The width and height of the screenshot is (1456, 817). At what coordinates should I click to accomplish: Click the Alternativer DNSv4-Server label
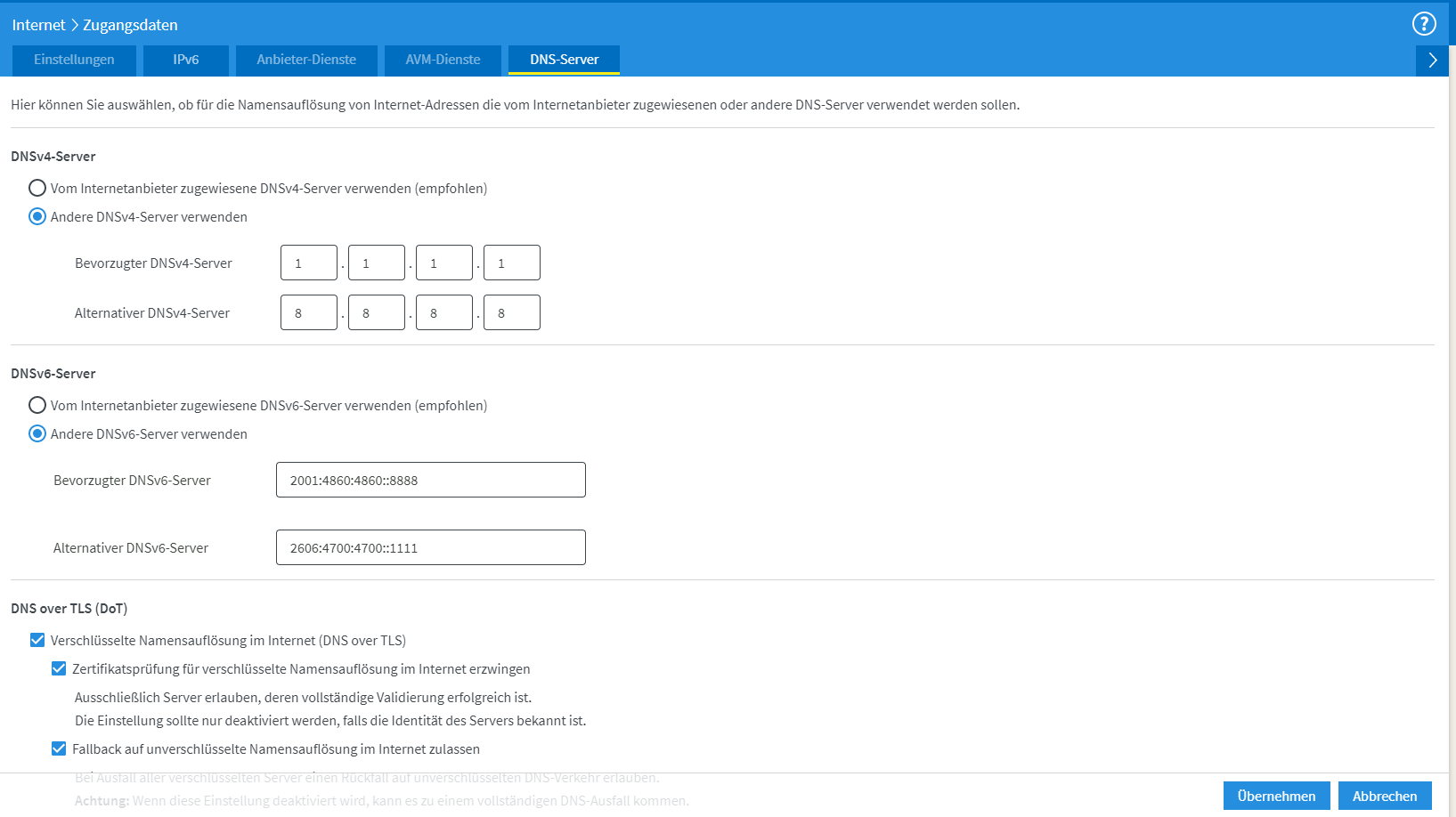[x=152, y=312]
